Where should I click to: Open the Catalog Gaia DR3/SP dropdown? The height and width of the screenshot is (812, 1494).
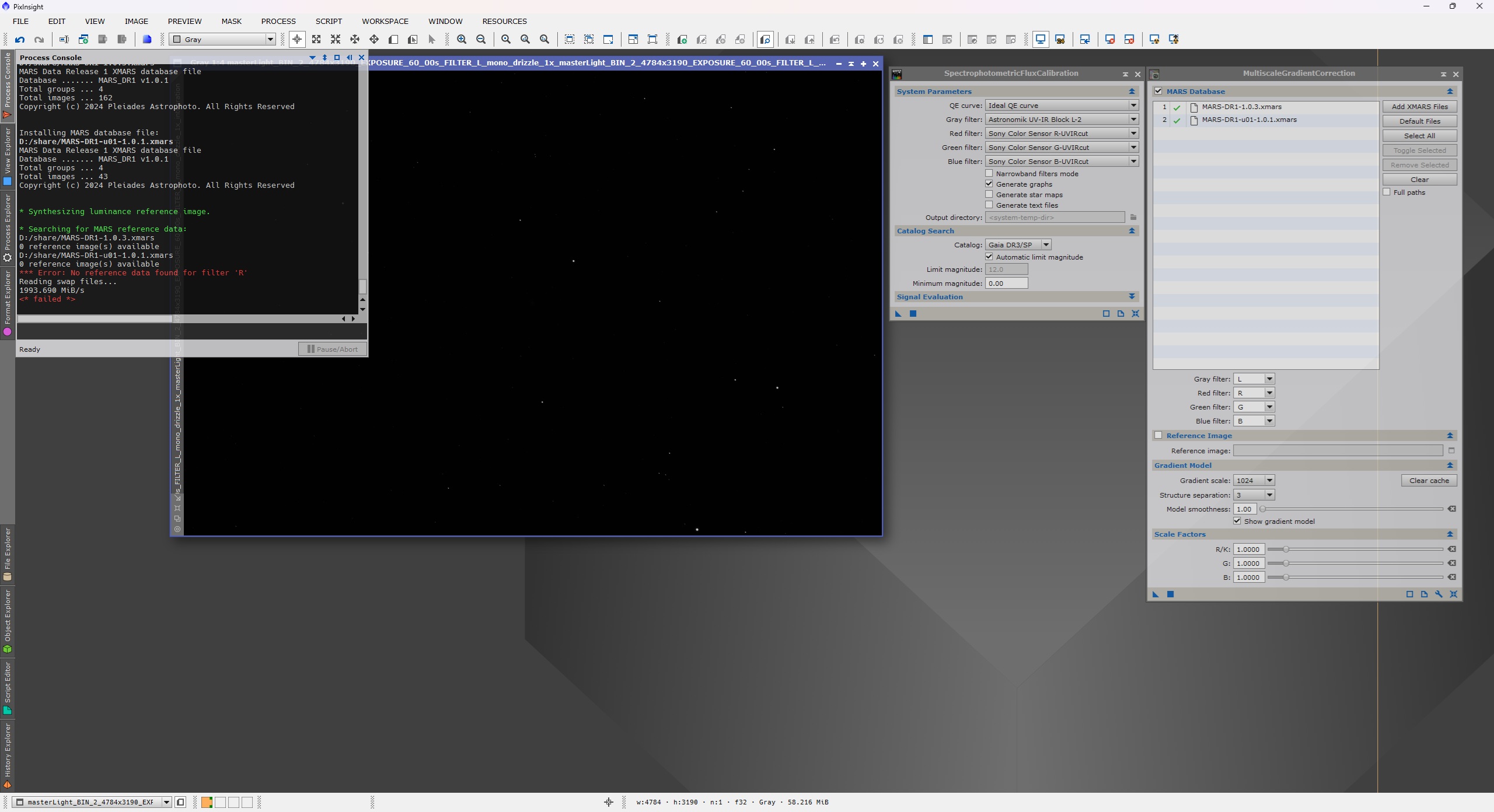click(x=1018, y=245)
